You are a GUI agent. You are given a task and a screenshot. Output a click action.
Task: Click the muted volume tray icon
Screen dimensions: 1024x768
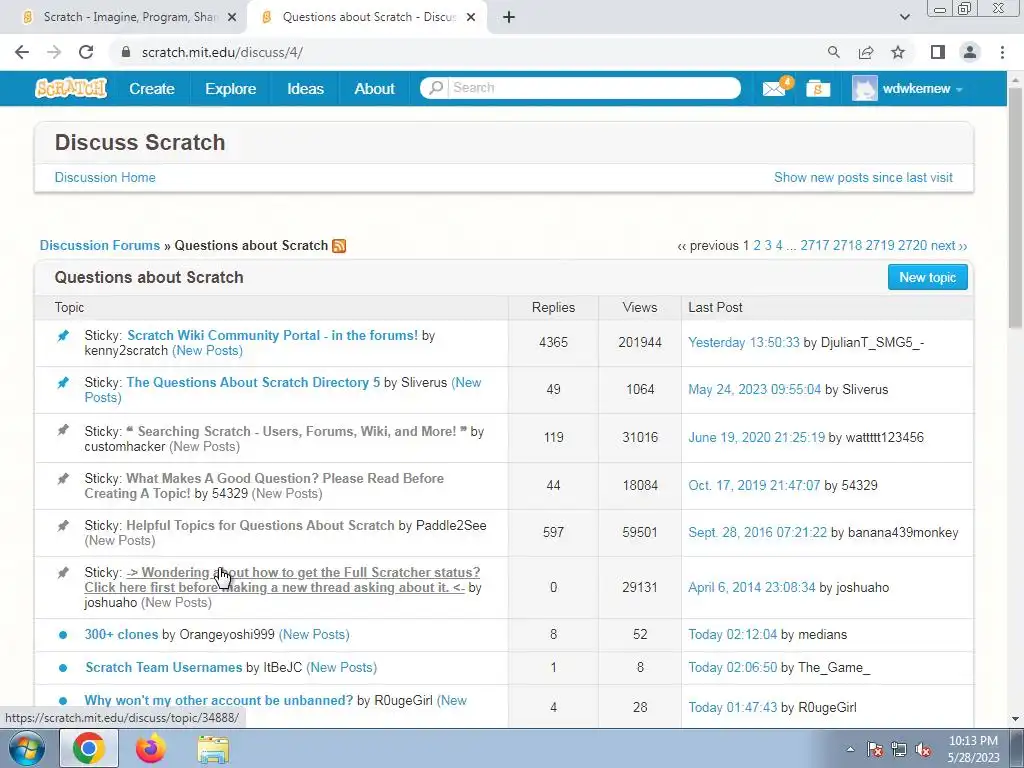[x=923, y=750]
